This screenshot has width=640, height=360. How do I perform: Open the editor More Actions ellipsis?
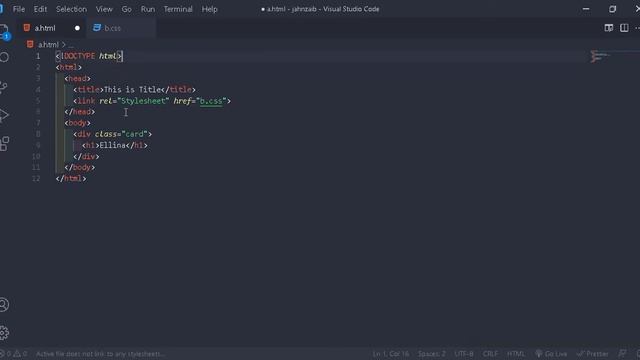click(637, 28)
